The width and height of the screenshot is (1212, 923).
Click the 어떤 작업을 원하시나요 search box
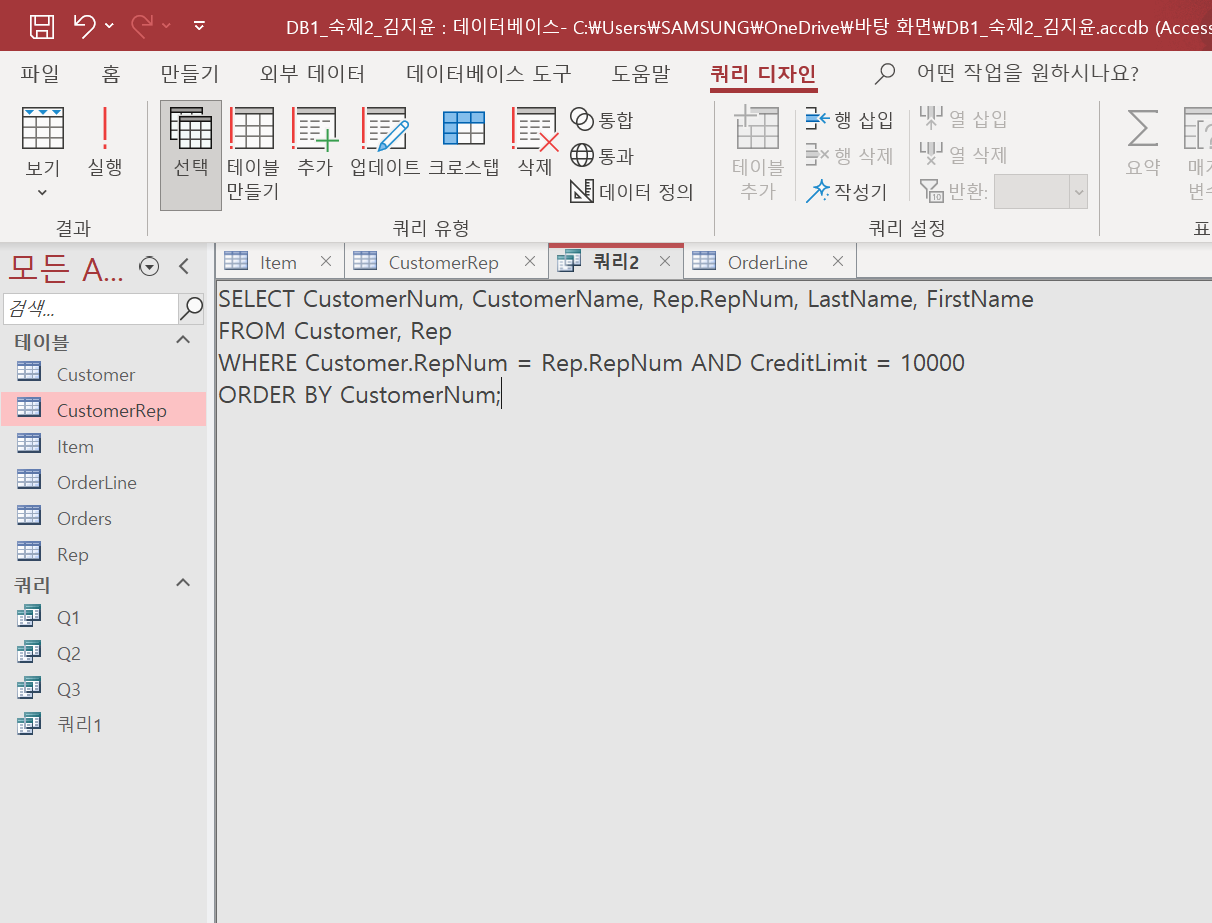click(x=1027, y=73)
